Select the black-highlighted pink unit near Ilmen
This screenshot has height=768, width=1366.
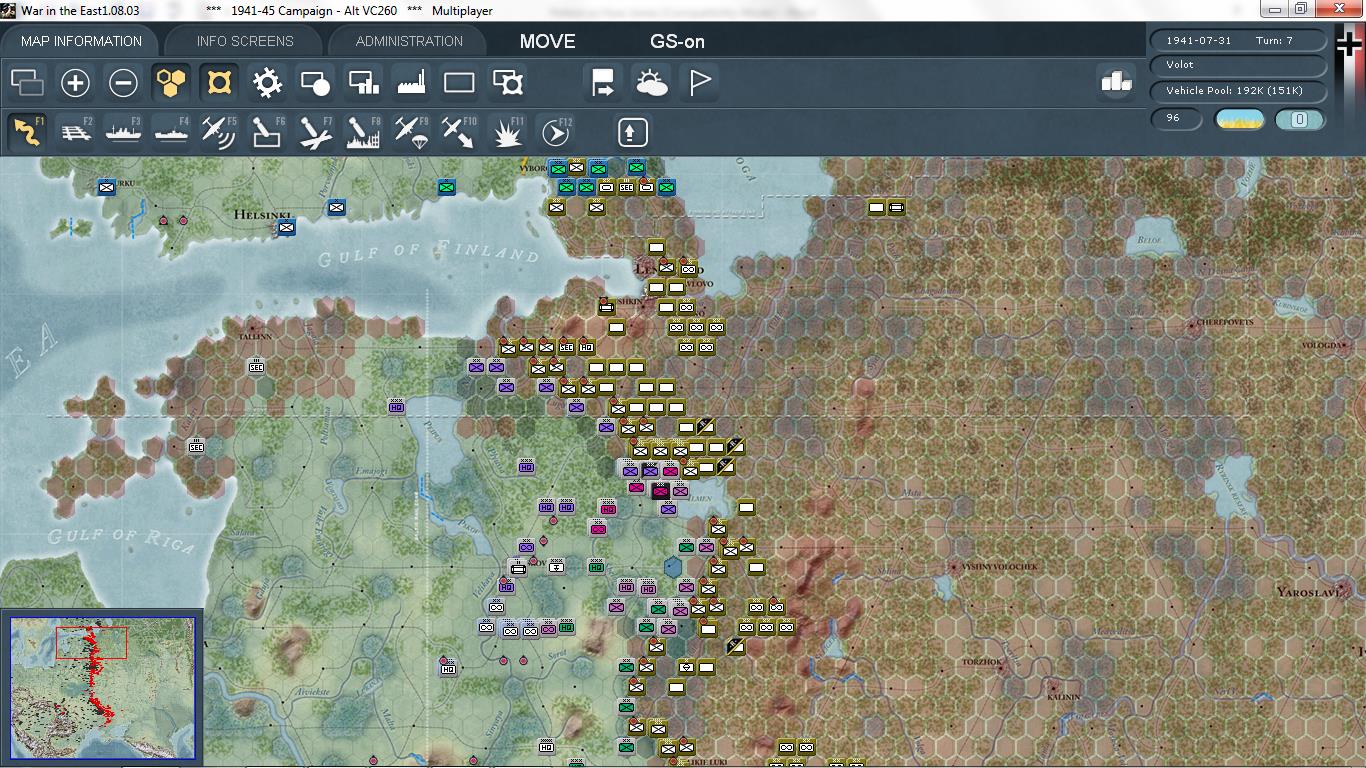pos(660,490)
